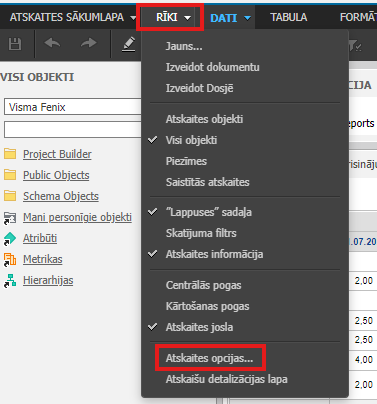The width and height of the screenshot is (377, 404).
Task: Open ATSKAITES SĀKUMLAPA dropdown arrow
Action: pos(133,18)
